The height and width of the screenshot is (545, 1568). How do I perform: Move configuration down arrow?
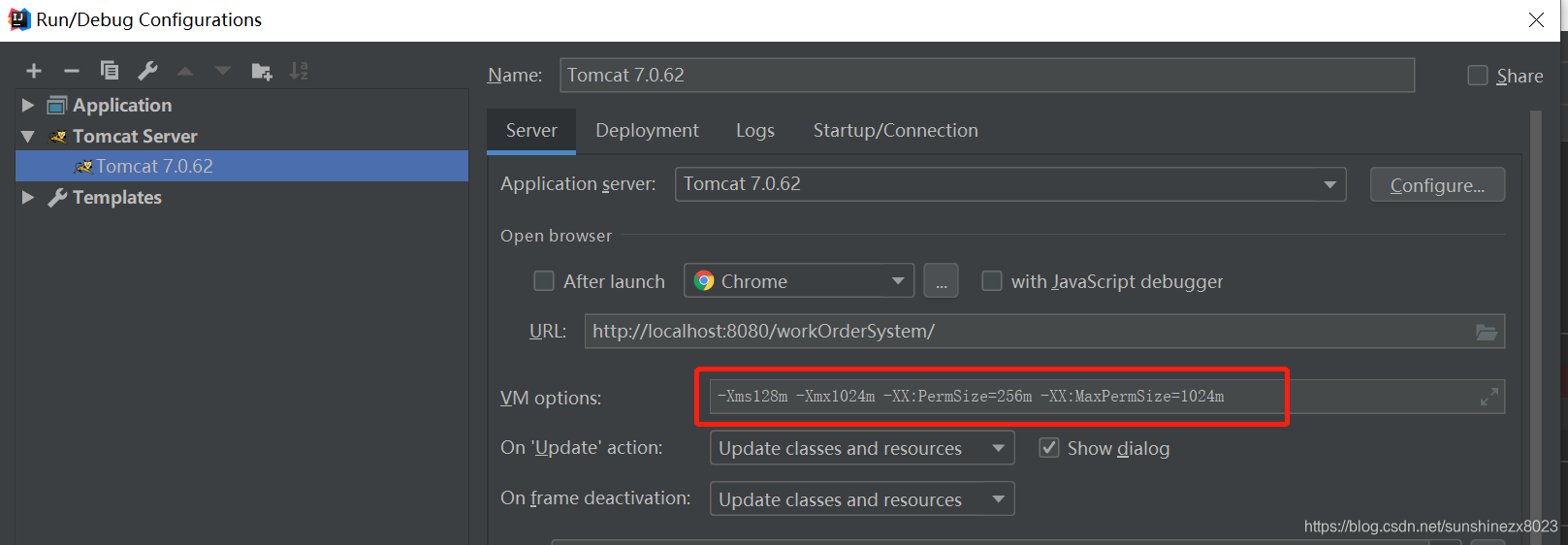click(223, 71)
